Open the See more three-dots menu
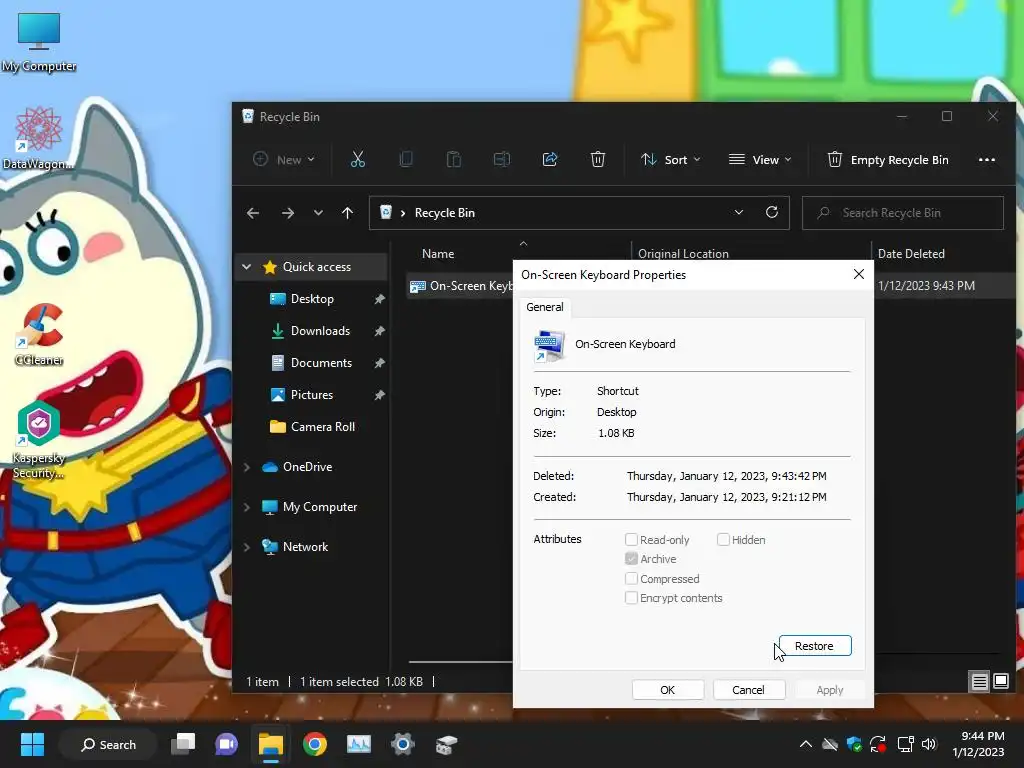1024x768 pixels. tap(987, 160)
